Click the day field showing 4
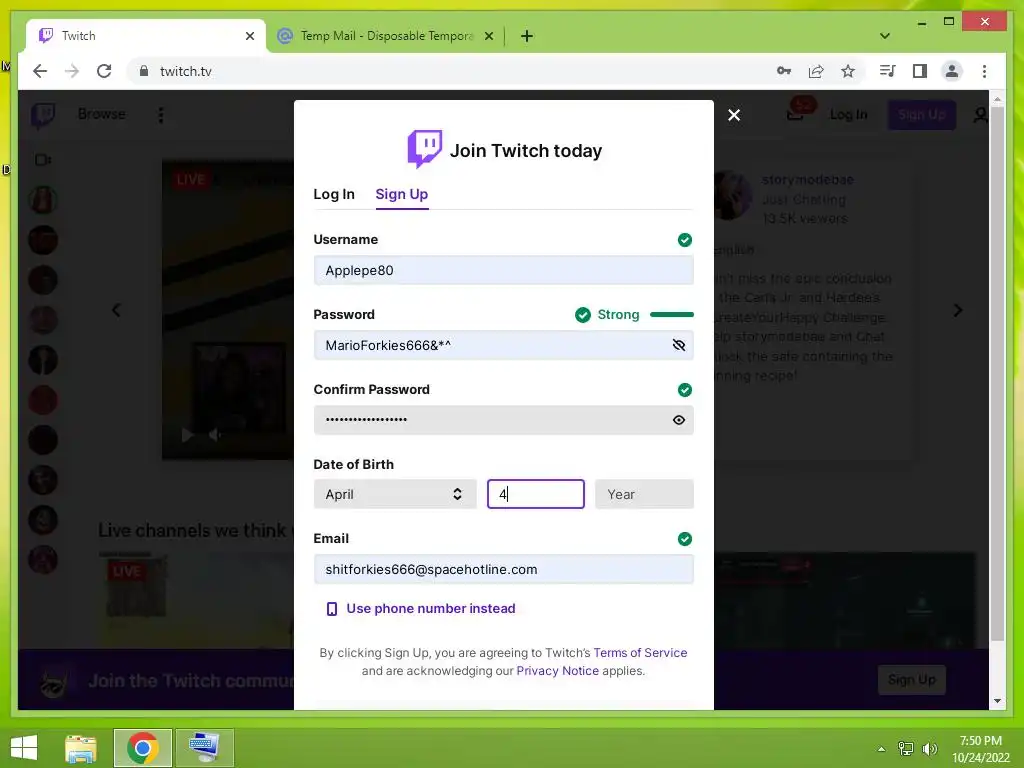Viewport: 1024px width, 768px height. coord(536,494)
